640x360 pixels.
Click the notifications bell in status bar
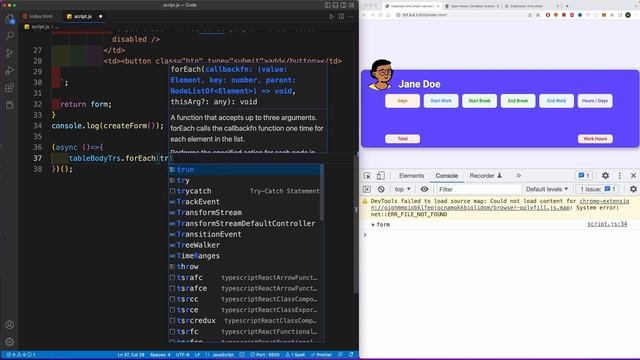click(351, 355)
